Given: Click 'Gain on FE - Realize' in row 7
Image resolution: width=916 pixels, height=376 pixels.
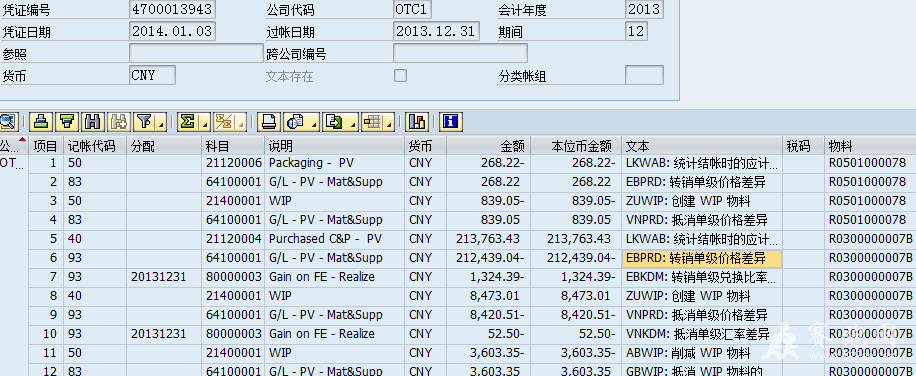Looking at the screenshot, I should [x=334, y=277].
